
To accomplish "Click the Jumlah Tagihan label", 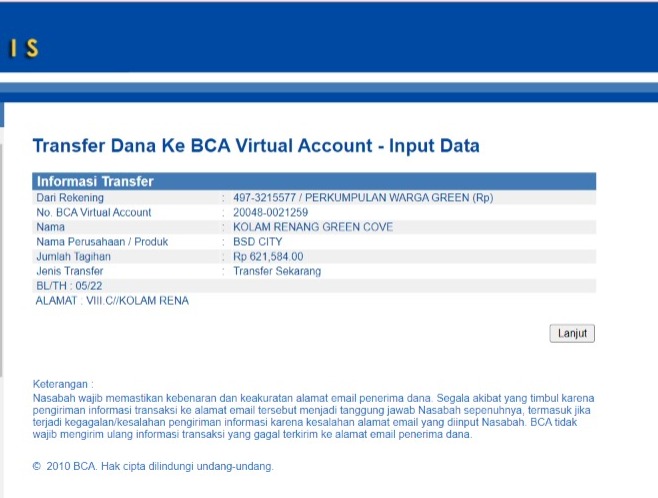I will point(76,257).
